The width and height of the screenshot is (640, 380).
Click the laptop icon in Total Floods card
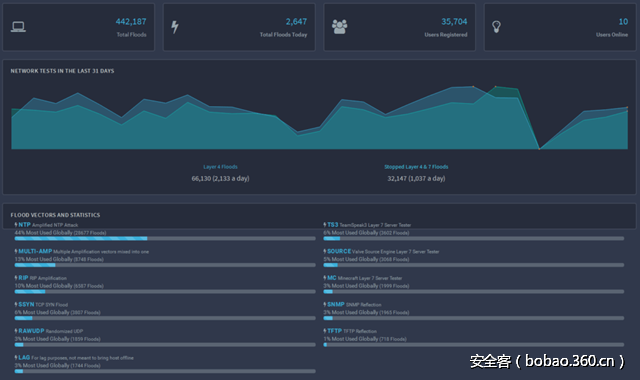click(18, 27)
